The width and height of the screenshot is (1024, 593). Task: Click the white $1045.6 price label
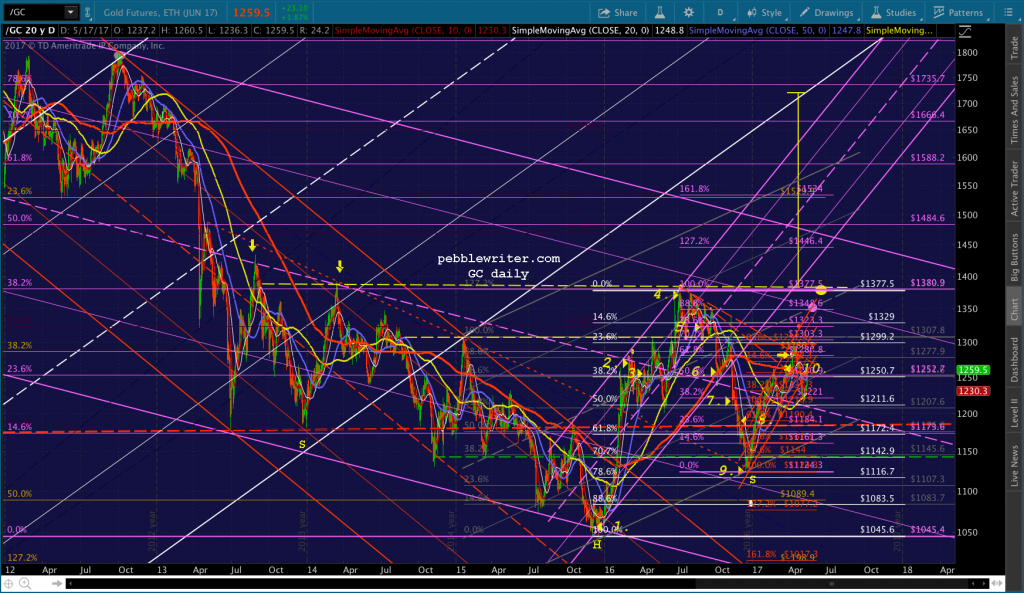coord(877,530)
